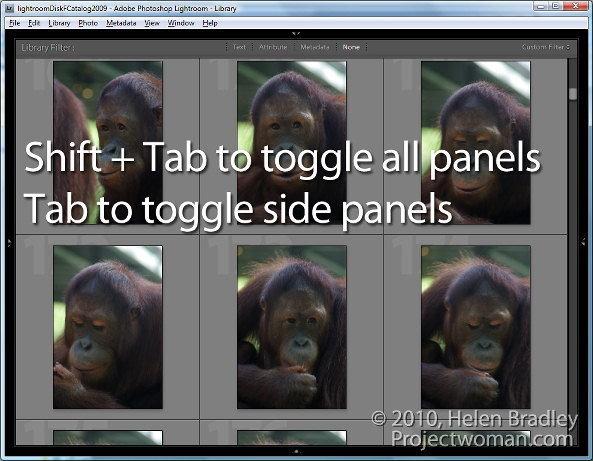Open the View menu
The image size is (593, 461).
click(x=152, y=23)
